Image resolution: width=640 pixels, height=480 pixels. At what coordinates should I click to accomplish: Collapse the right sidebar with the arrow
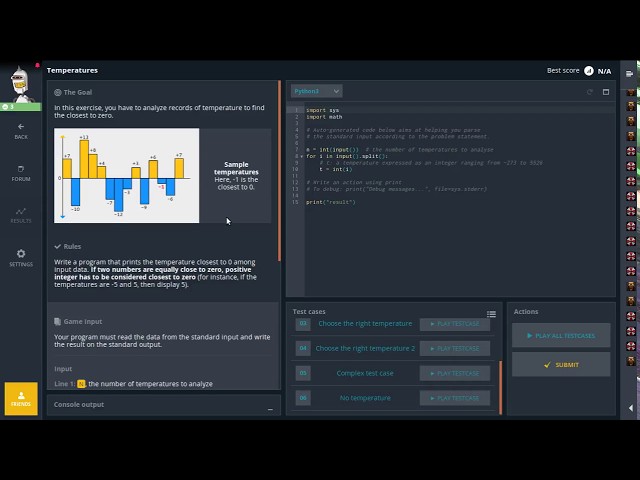pyautogui.click(x=631, y=408)
